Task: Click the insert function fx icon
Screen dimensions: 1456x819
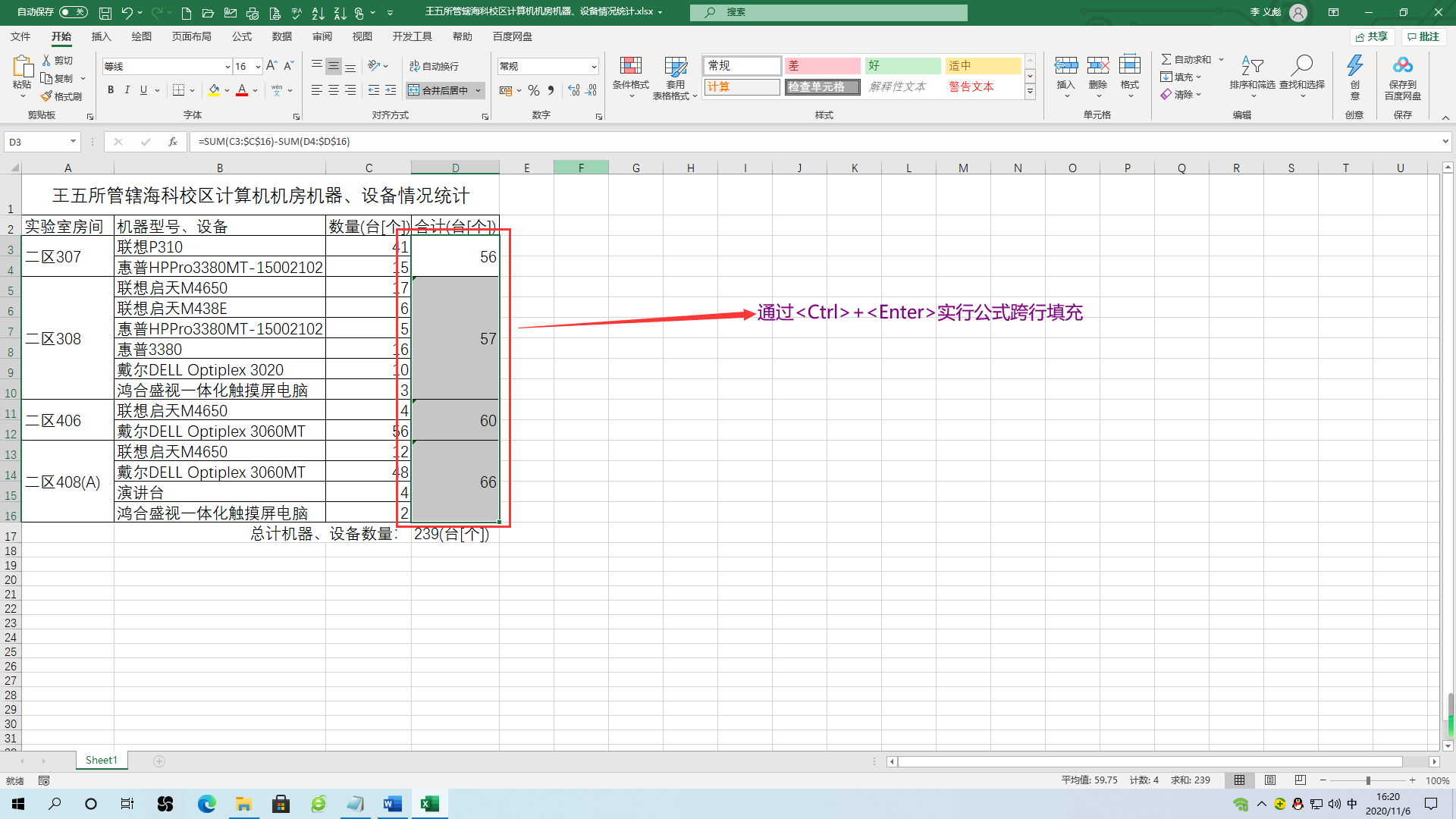Action: pos(173,142)
